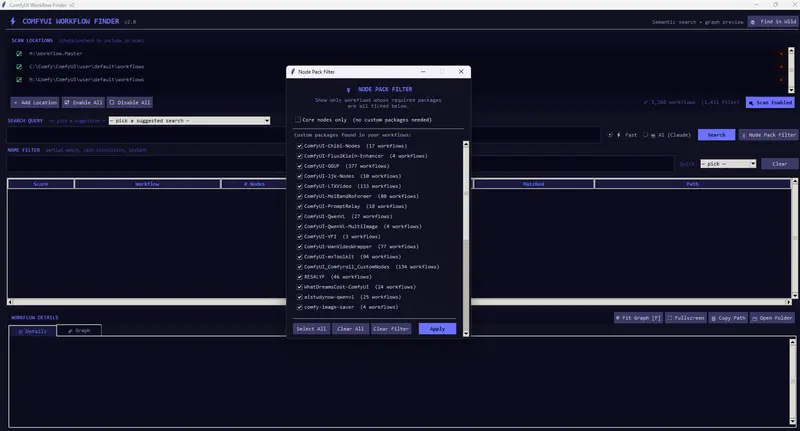
Task: Uncheck RES4LYF package
Action: point(299,277)
